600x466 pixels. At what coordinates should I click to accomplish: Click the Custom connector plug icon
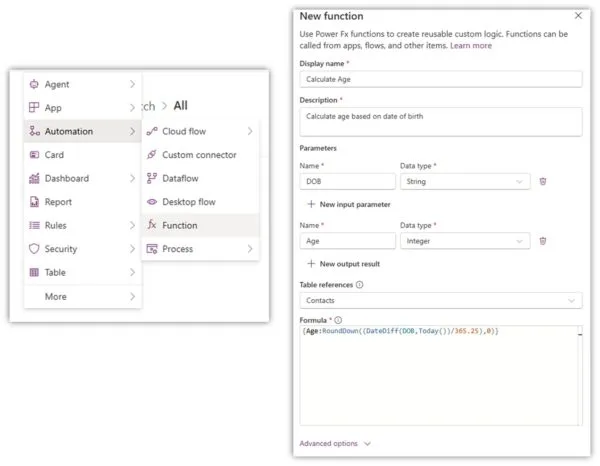[152, 155]
